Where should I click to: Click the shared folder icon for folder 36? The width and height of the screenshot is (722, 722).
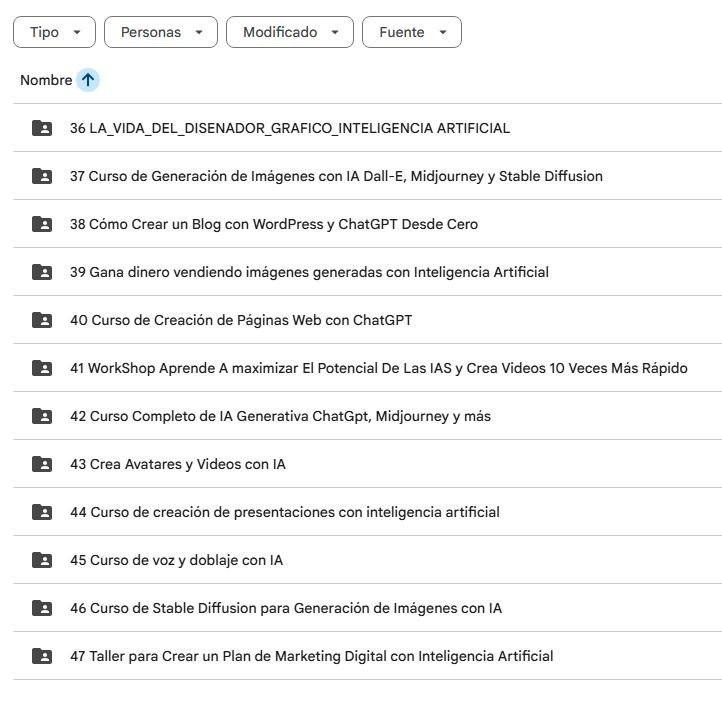coord(42,128)
